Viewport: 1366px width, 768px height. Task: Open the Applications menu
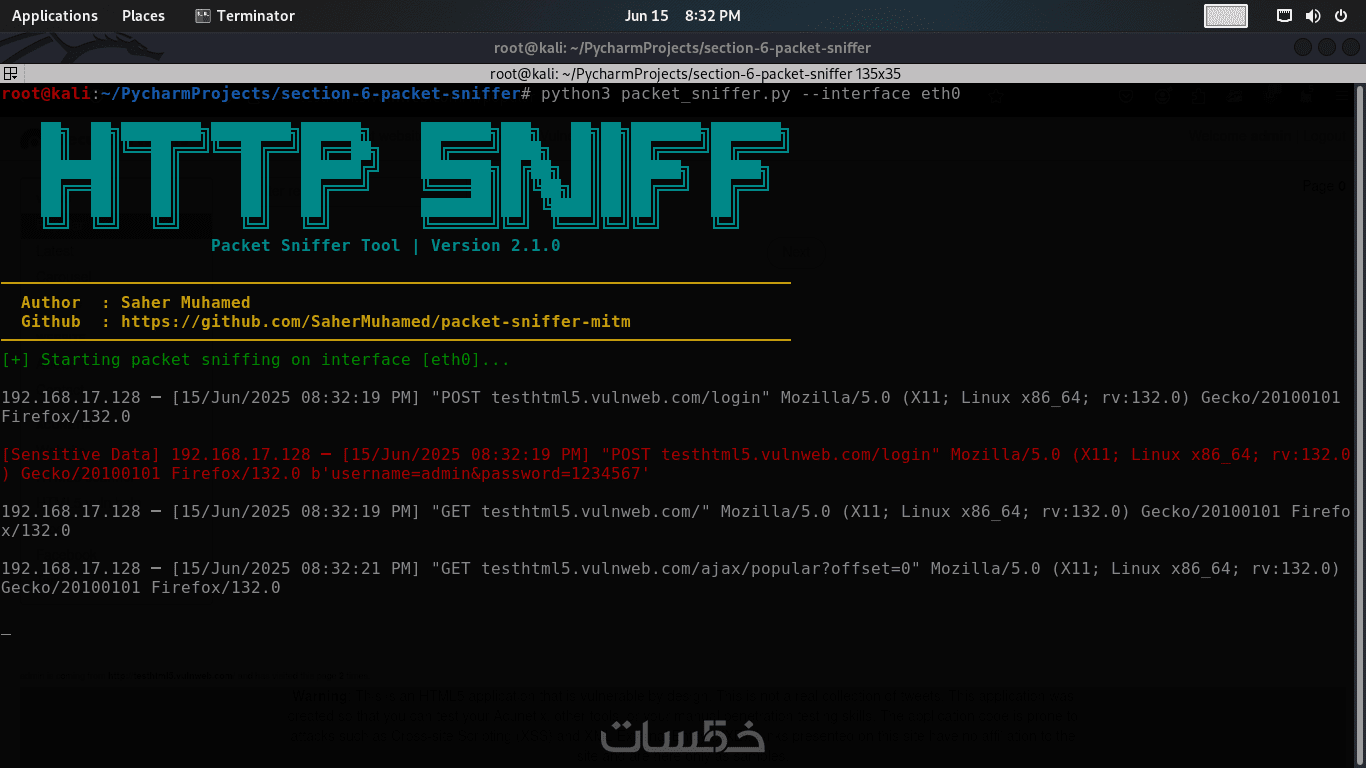tap(55, 15)
